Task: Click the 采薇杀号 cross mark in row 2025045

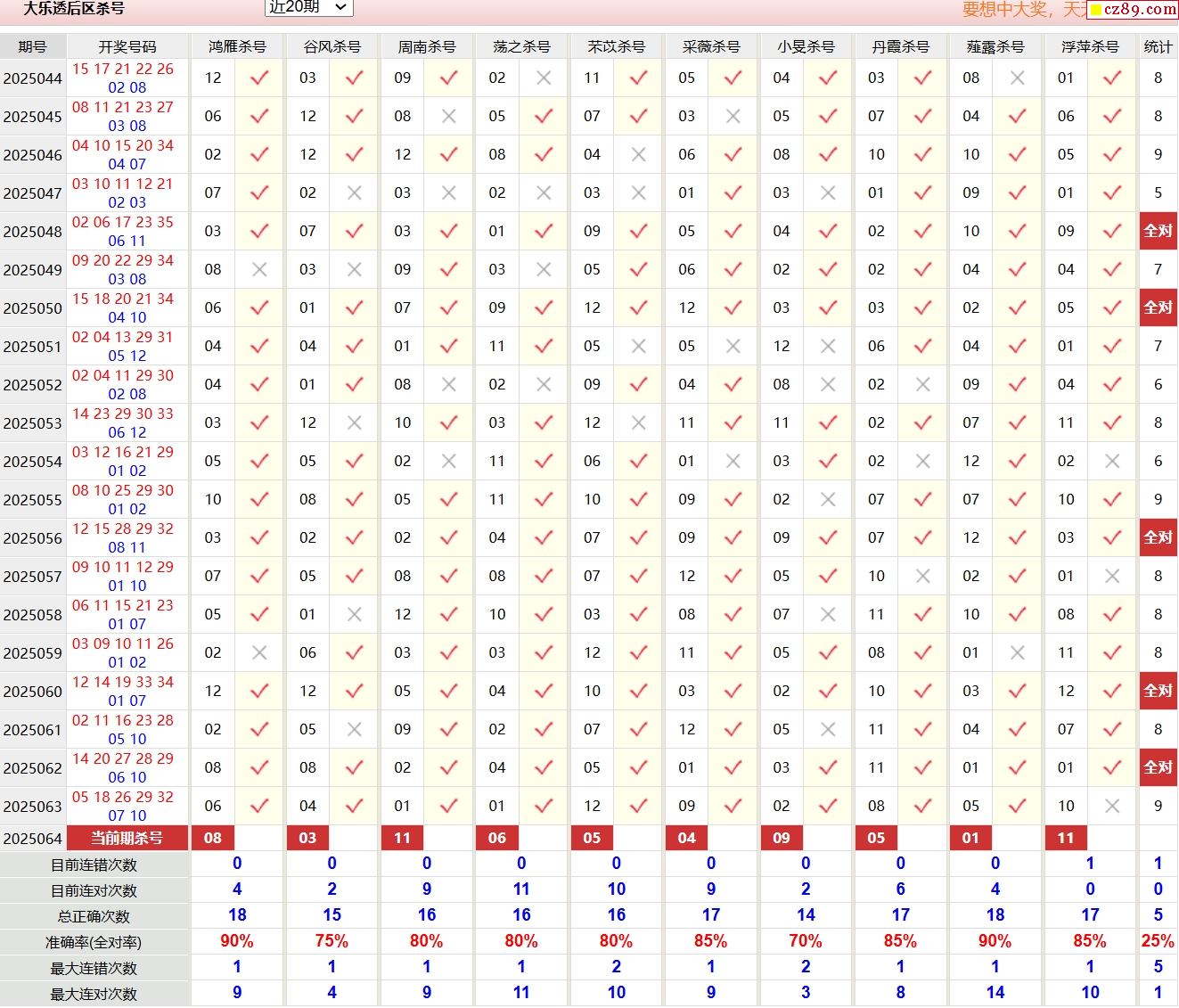Action: (x=733, y=117)
